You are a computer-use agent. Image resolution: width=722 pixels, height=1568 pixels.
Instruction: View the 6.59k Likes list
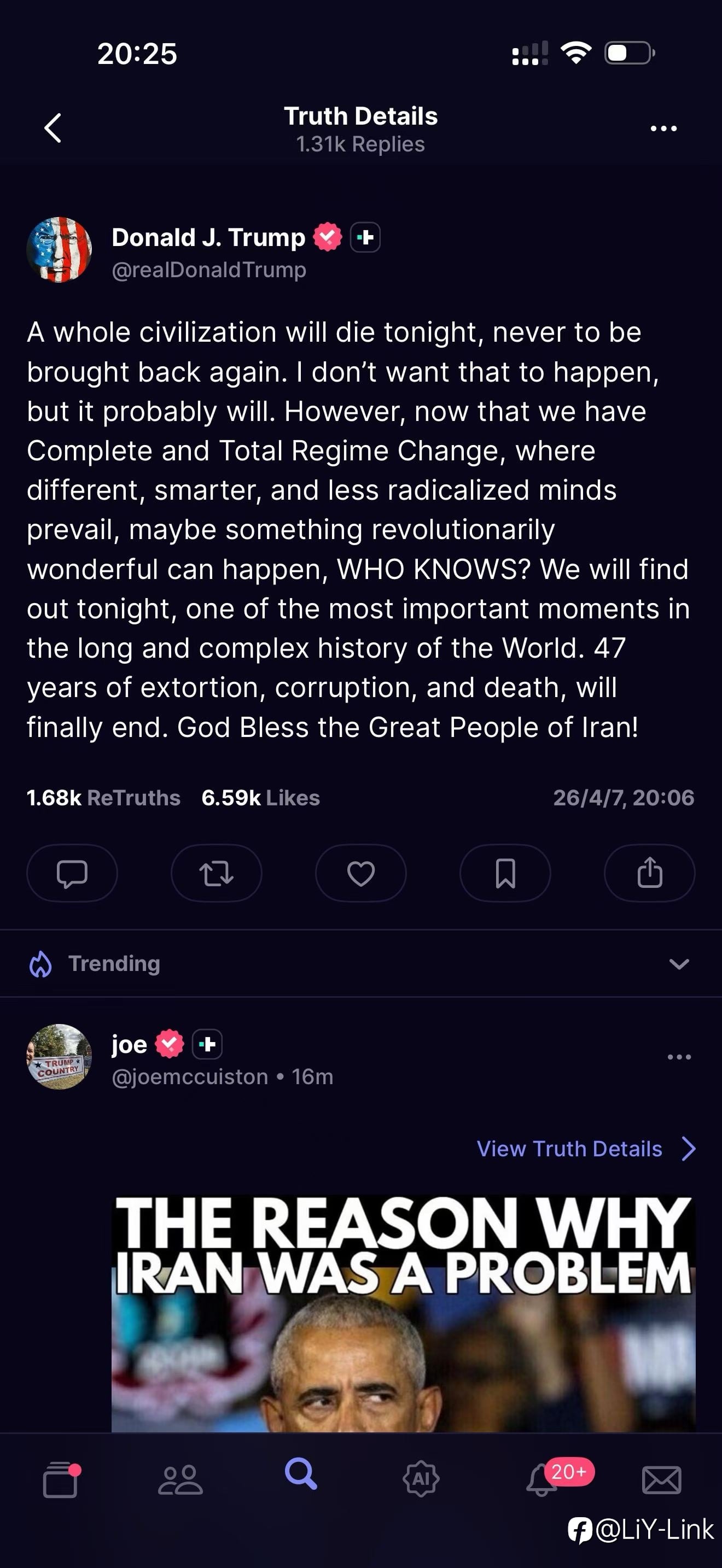(x=260, y=797)
